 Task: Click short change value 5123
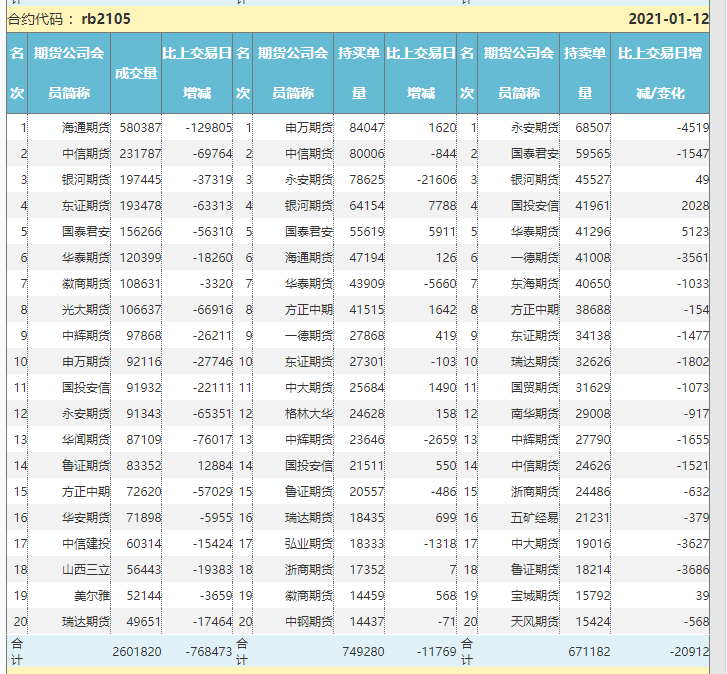(x=695, y=231)
